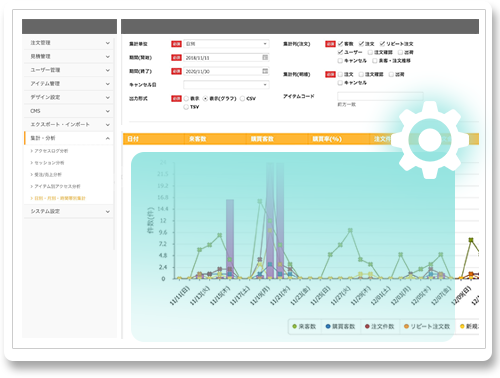
Task: Select TSV output format radio
Action: coord(186,107)
